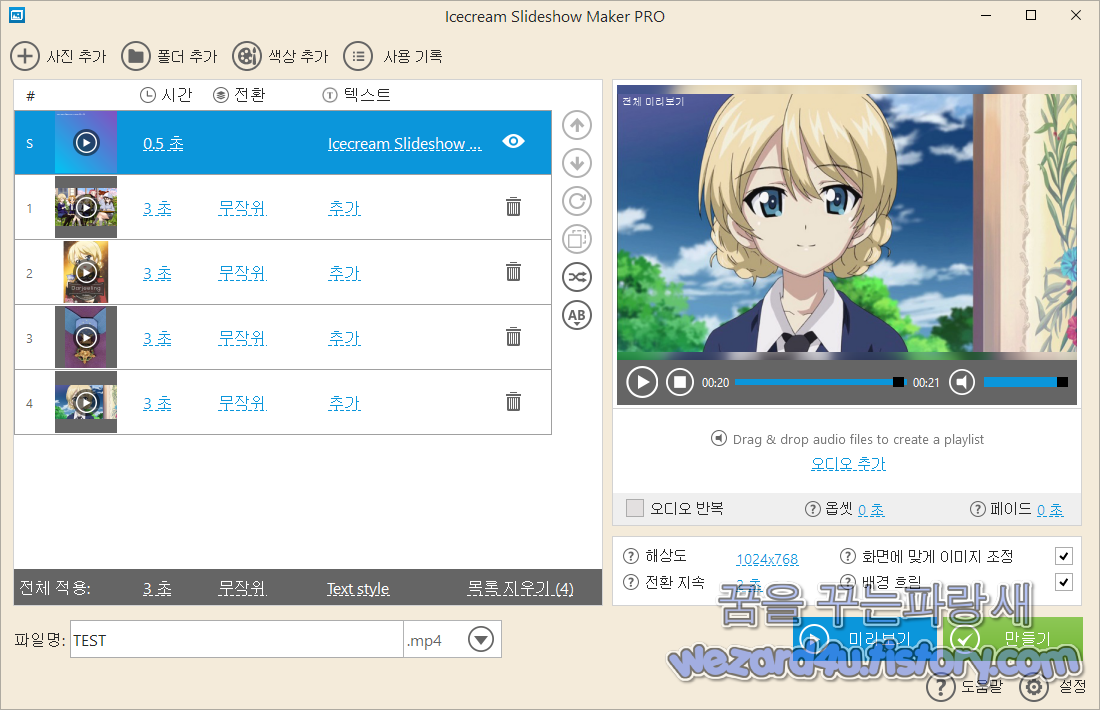This screenshot has height=710, width=1100.
Task: Click the text column header
Action: click(x=356, y=95)
